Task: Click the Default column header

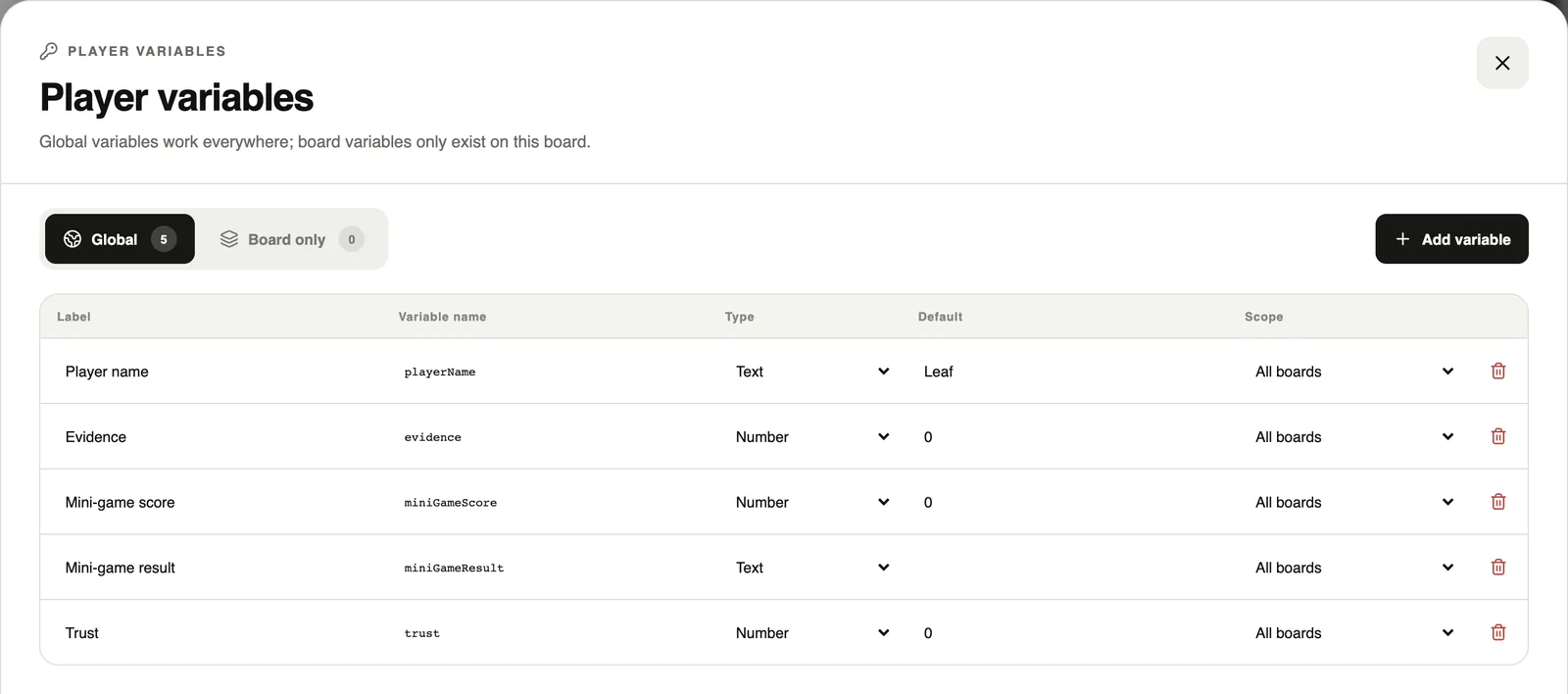Action: pyautogui.click(x=940, y=317)
